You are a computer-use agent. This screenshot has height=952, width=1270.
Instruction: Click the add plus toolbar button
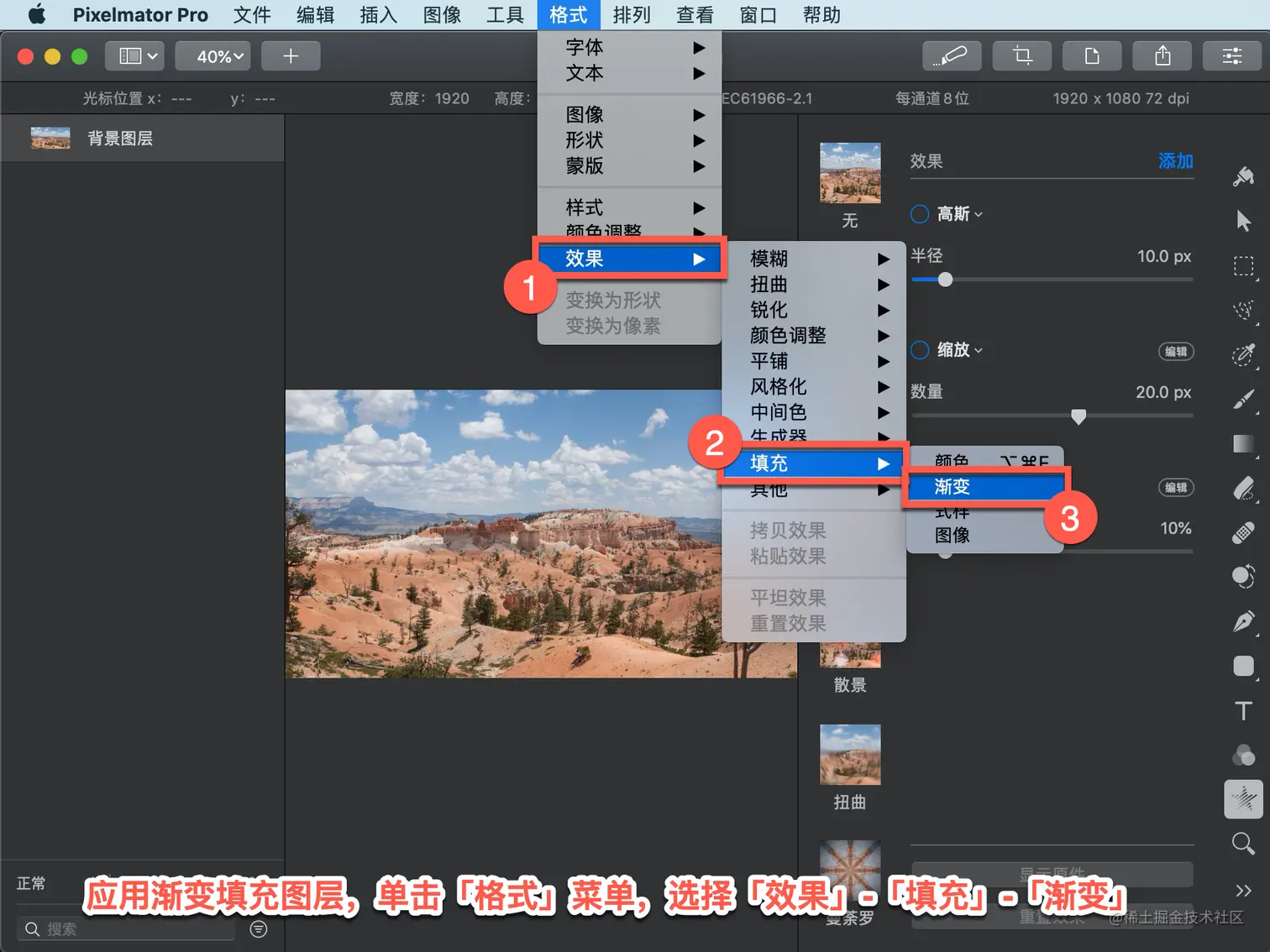coord(291,56)
